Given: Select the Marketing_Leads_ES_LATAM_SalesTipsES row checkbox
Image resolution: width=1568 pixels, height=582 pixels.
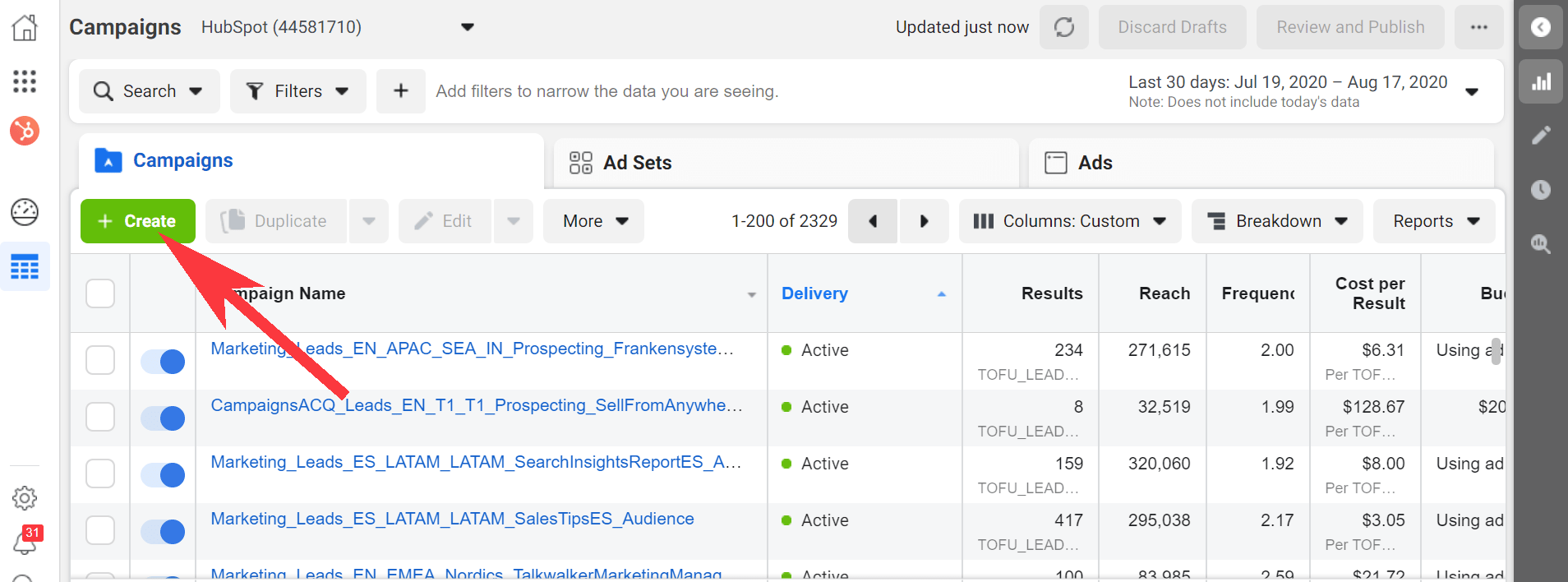Looking at the screenshot, I should pyautogui.click(x=100, y=530).
